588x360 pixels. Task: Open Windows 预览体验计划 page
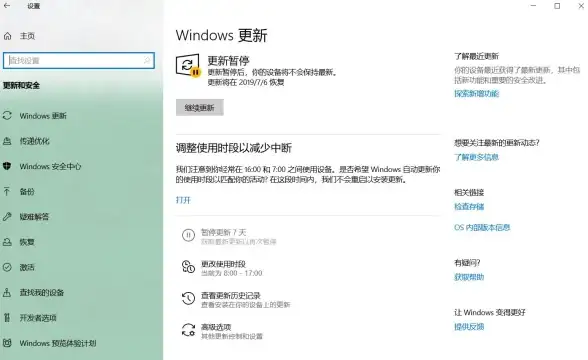[58, 343]
